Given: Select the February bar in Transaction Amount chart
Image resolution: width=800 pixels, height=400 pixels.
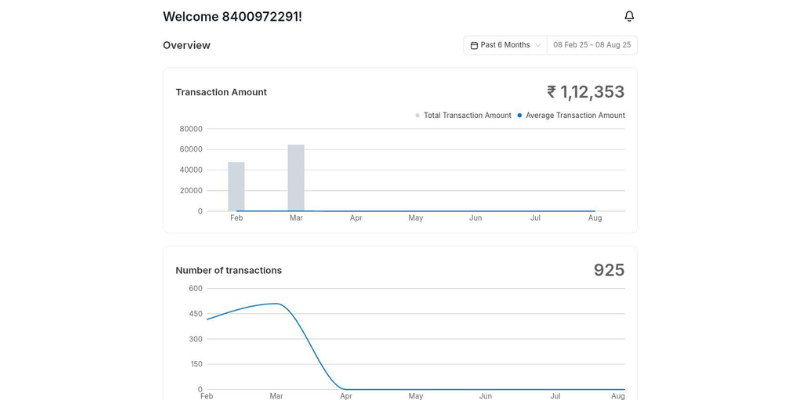Looking at the screenshot, I should (236, 187).
